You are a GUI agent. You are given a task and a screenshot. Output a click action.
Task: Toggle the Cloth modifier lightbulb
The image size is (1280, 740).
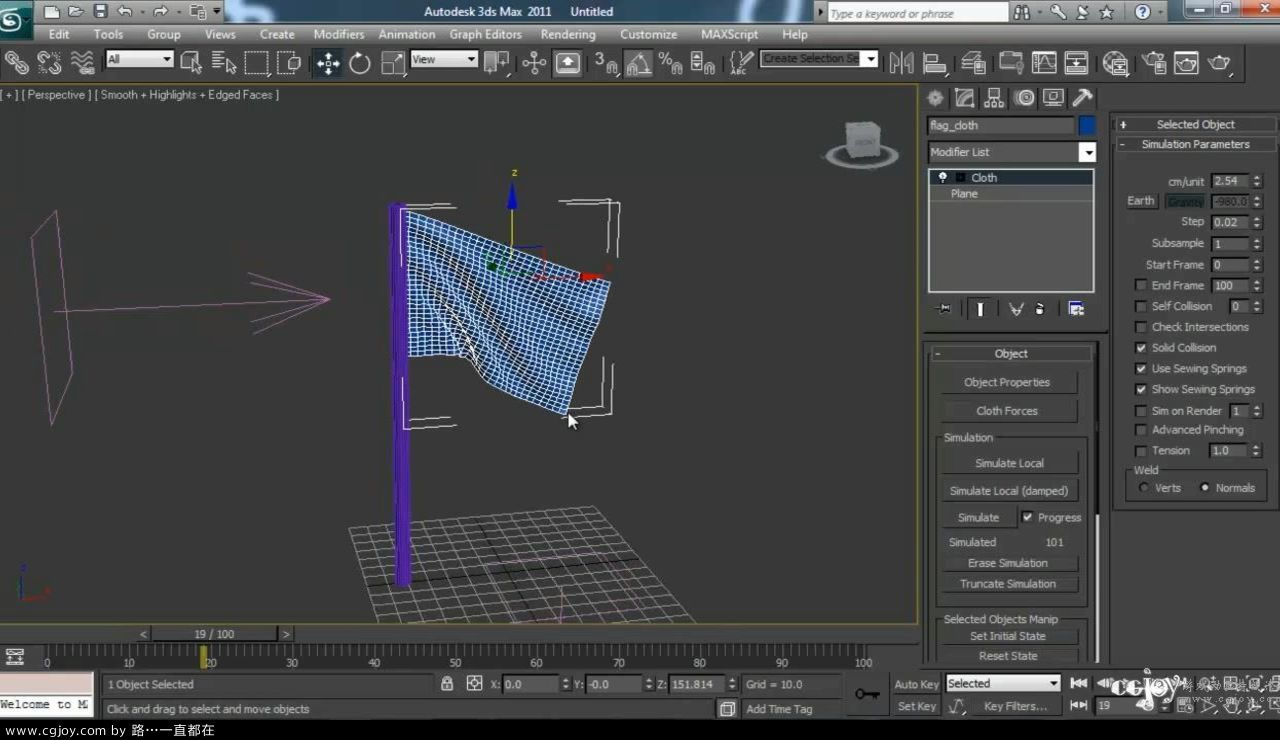[942, 177]
